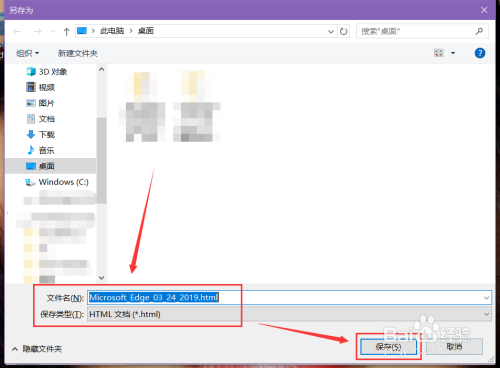Viewport: 500px width, 368px height.
Task: Select 下载 in the navigation pane
Action: coord(41,134)
